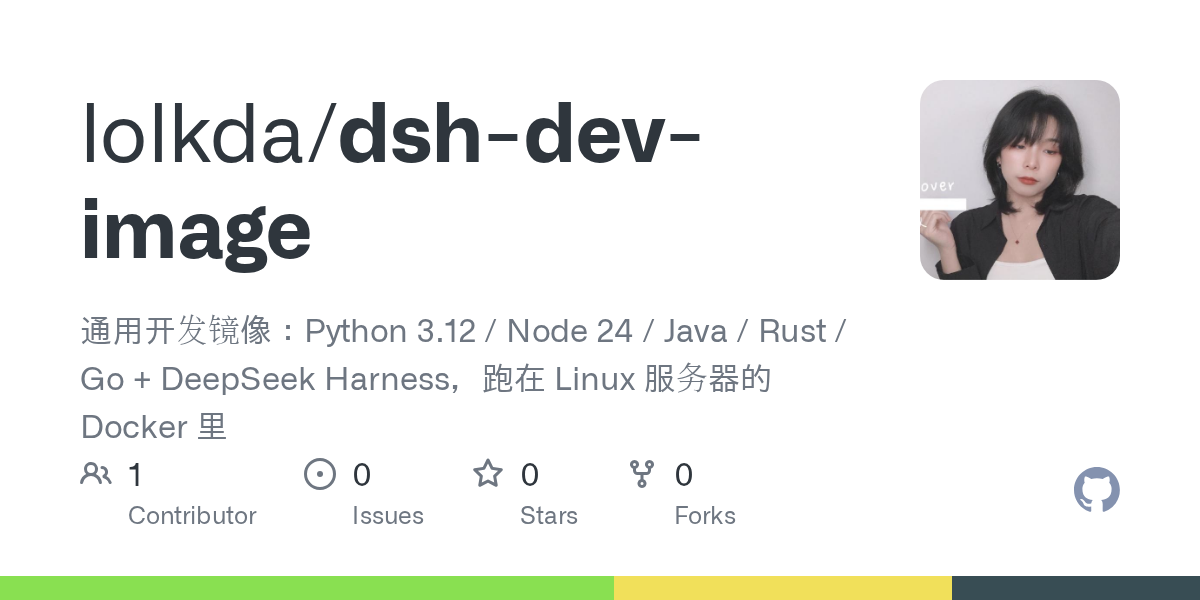The height and width of the screenshot is (600, 1200).
Task: Click the contributor count "1"
Action: (x=135, y=475)
